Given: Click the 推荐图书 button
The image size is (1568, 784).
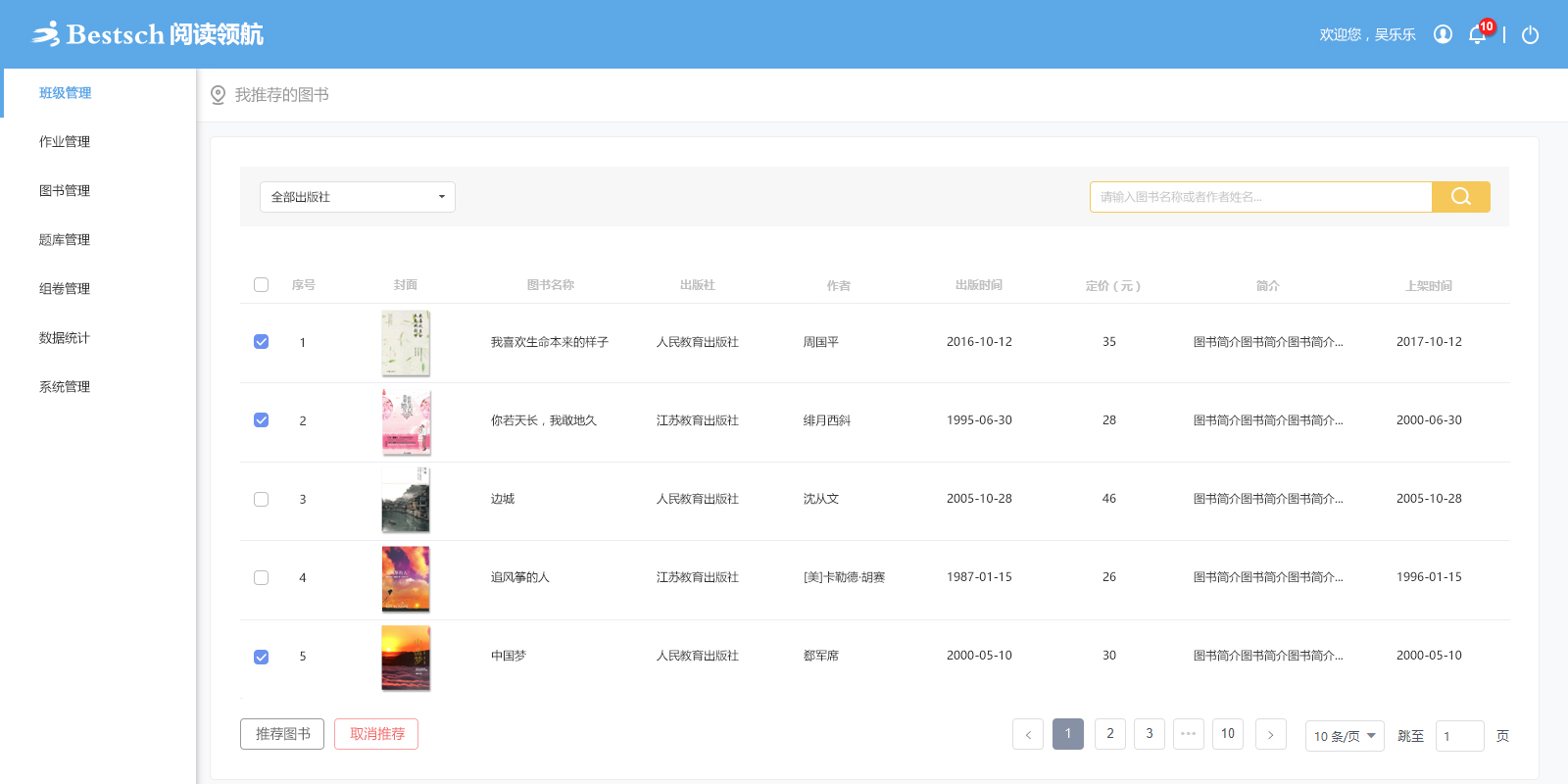Looking at the screenshot, I should [x=282, y=734].
